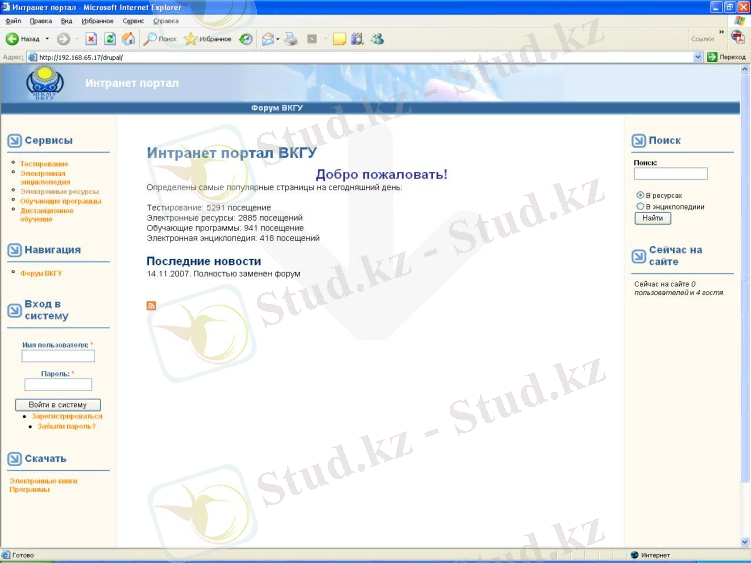Click the Интернет zone status bar entry
Image resolution: width=751 pixels, height=563 pixels.
[651, 555]
